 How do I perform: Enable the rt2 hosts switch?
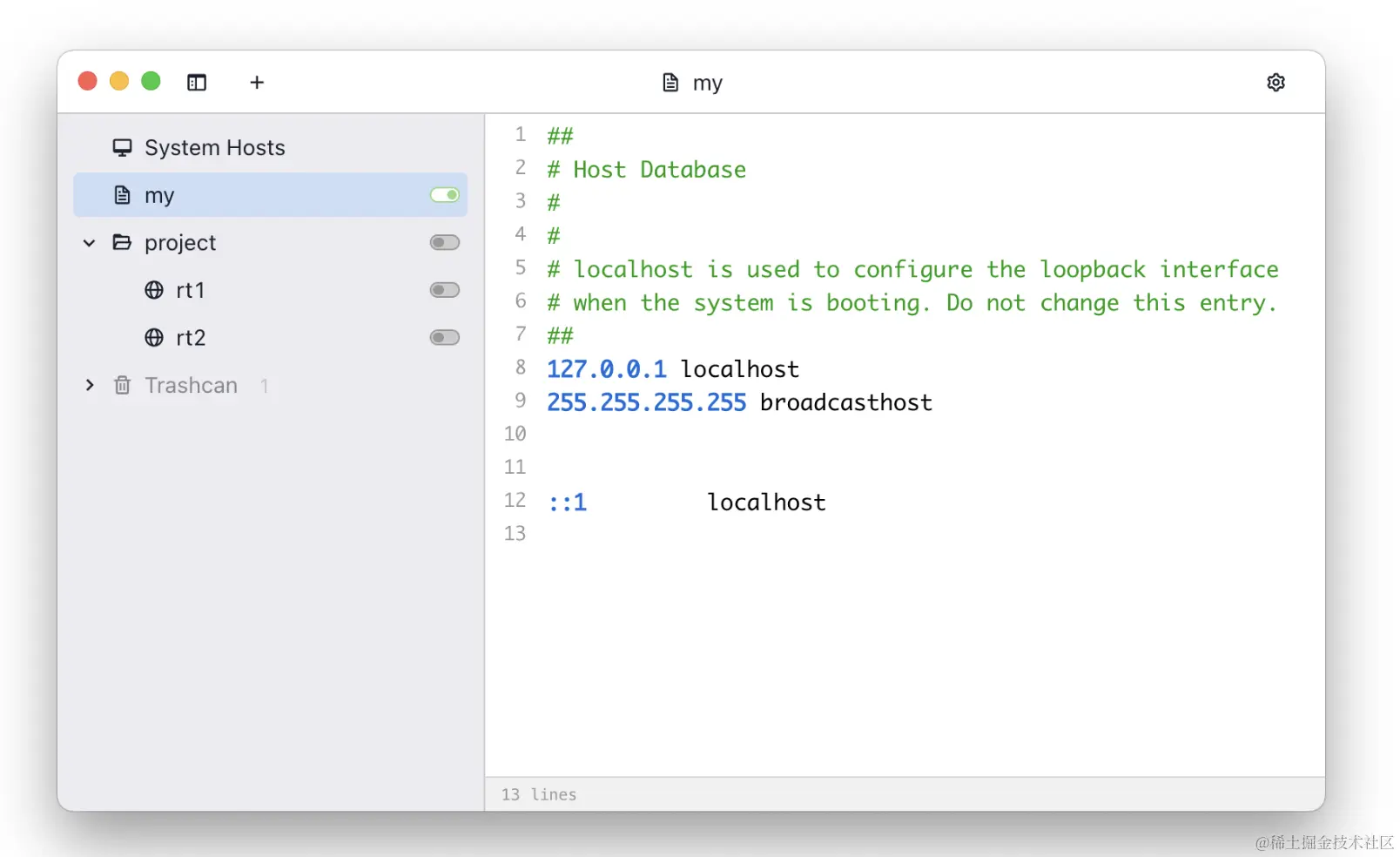click(445, 338)
